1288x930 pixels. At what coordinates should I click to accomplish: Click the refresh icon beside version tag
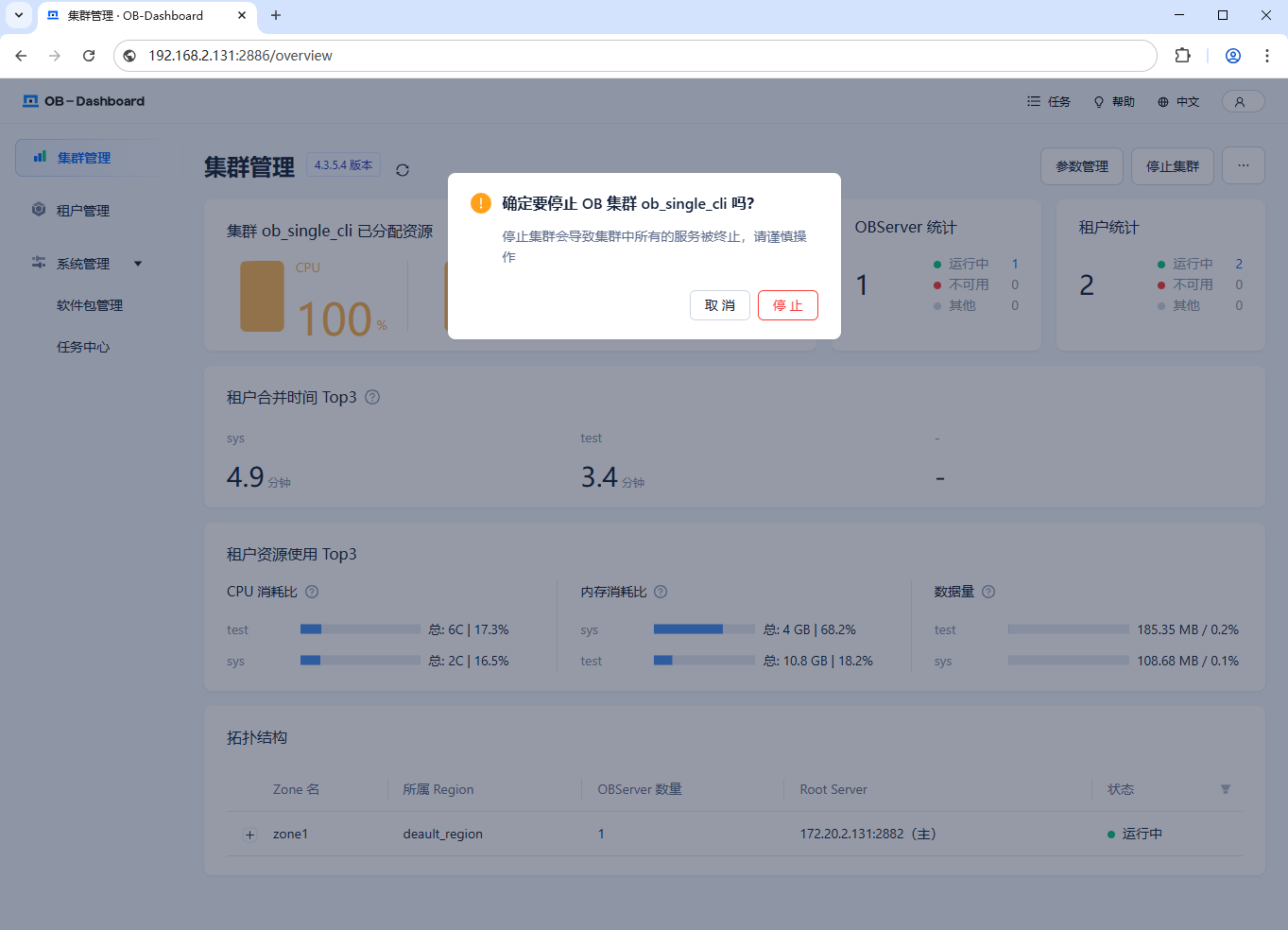point(403,170)
